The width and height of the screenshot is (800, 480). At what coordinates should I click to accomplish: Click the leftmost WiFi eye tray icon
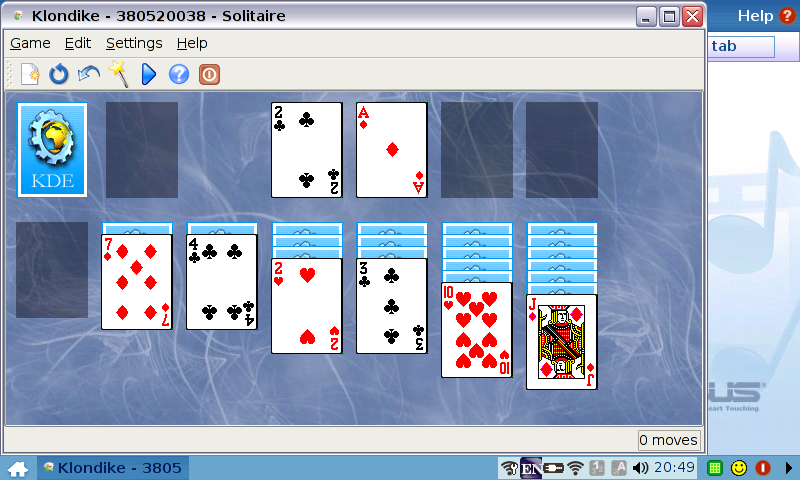pos(509,468)
